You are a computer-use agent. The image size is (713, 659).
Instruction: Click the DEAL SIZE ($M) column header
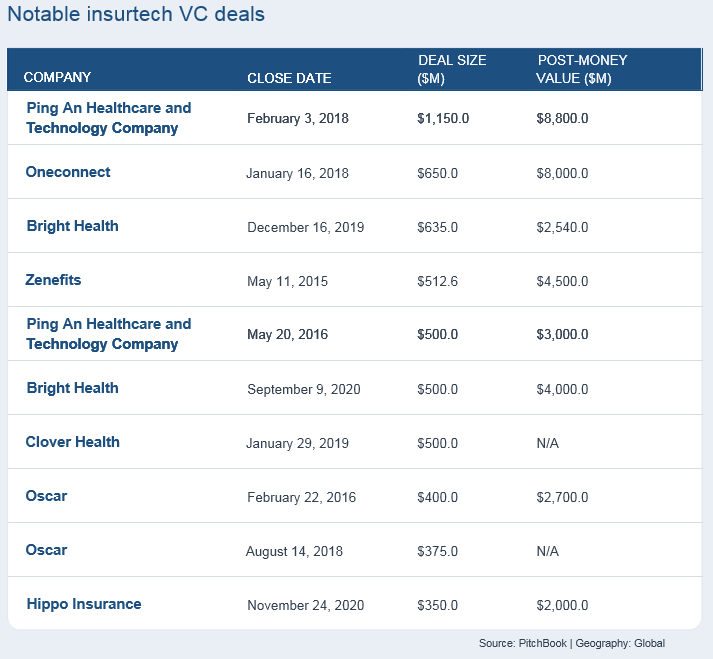click(452, 69)
